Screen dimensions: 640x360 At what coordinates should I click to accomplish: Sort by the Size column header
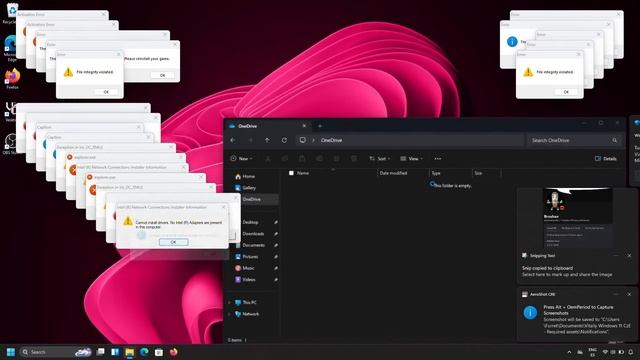coord(478,173)
